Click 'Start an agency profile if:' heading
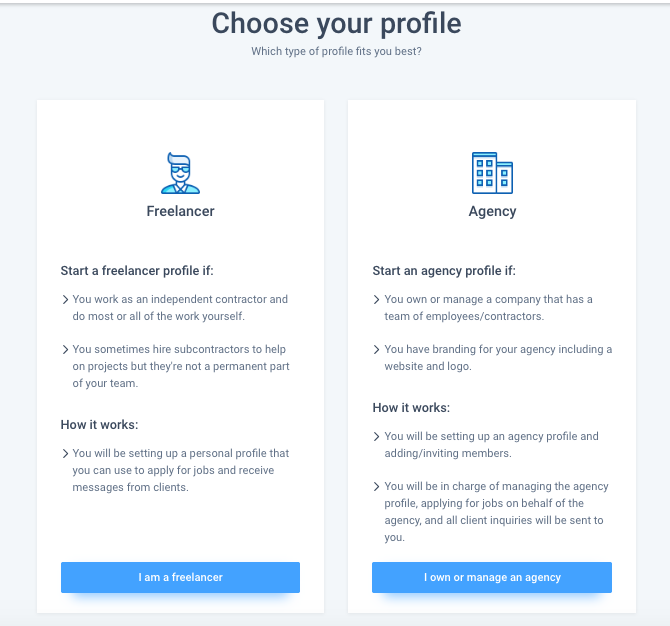This screenshot has height=626, width=670. pyautogui.click(x=444, y=271)
